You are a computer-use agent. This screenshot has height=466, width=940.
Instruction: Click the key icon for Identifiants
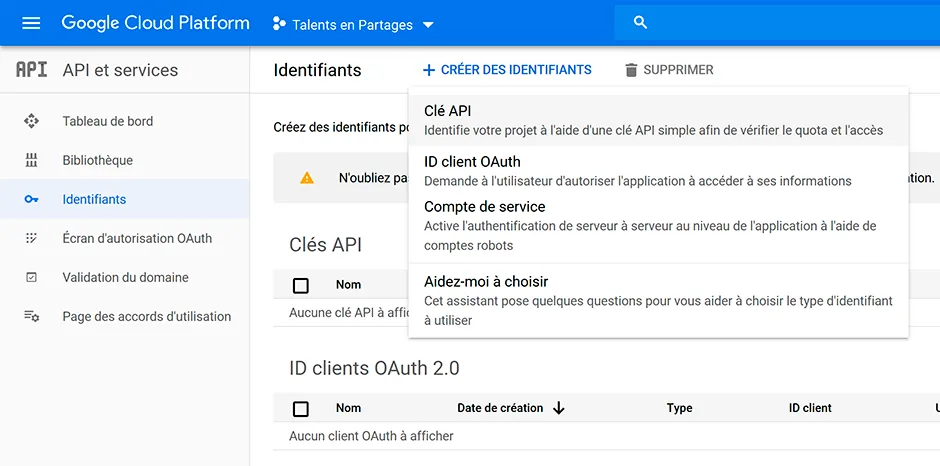31,199
